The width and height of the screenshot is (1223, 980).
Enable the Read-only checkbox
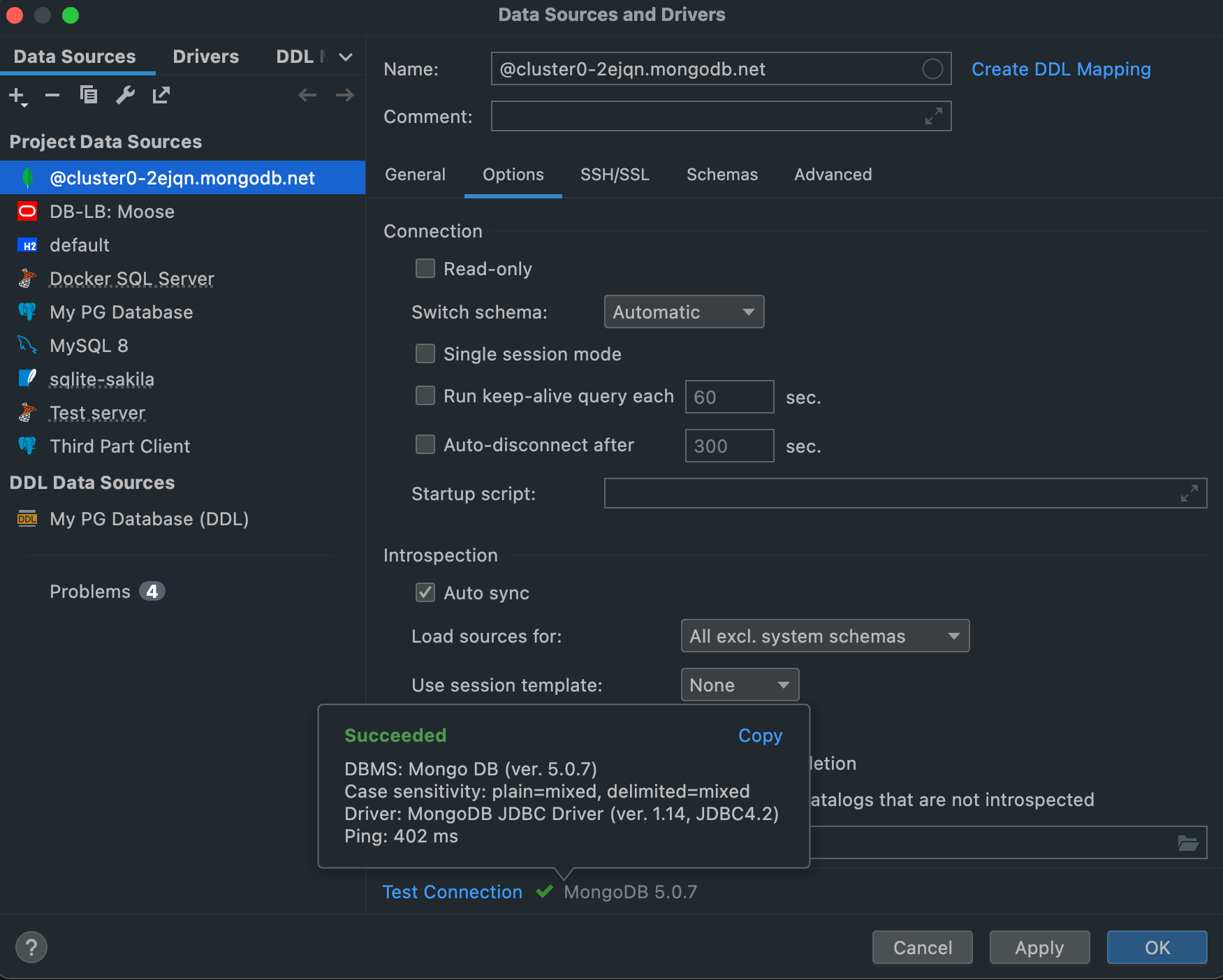coord(425,268)
